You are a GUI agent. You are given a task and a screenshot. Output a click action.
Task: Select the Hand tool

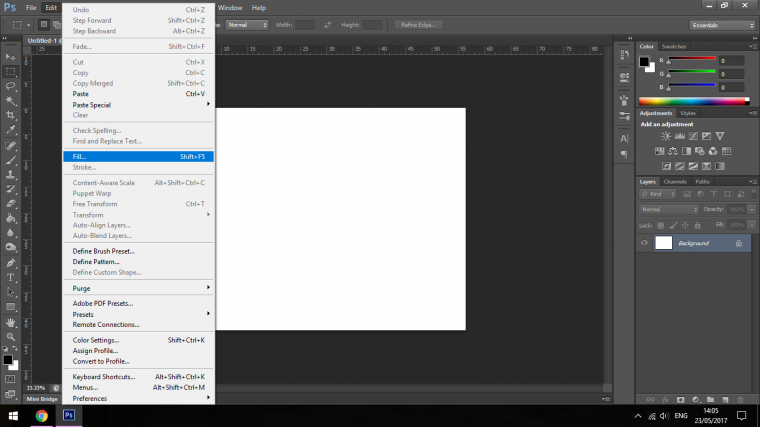pos(10,322)
